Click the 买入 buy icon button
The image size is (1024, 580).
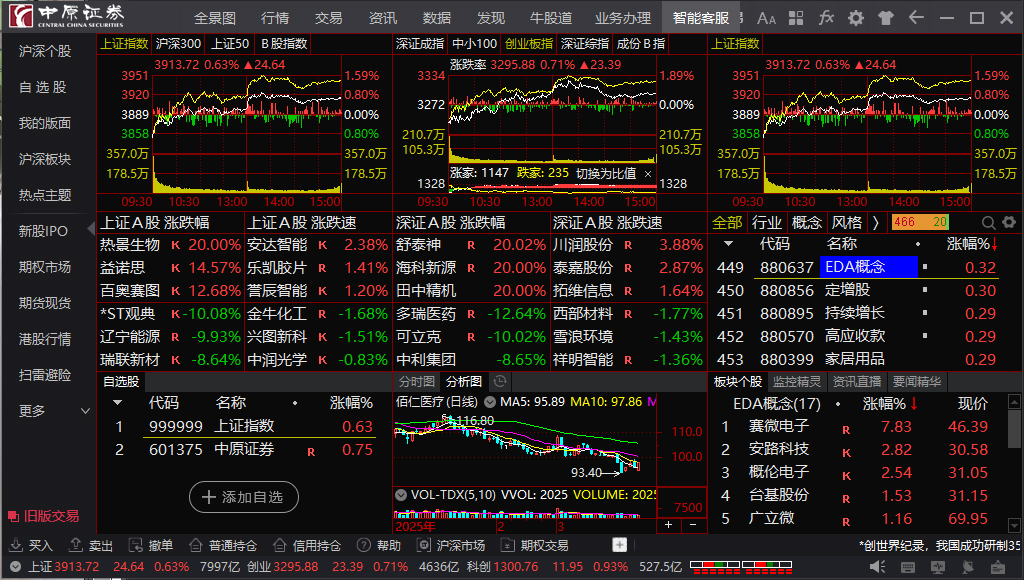(x=31, y=545)
